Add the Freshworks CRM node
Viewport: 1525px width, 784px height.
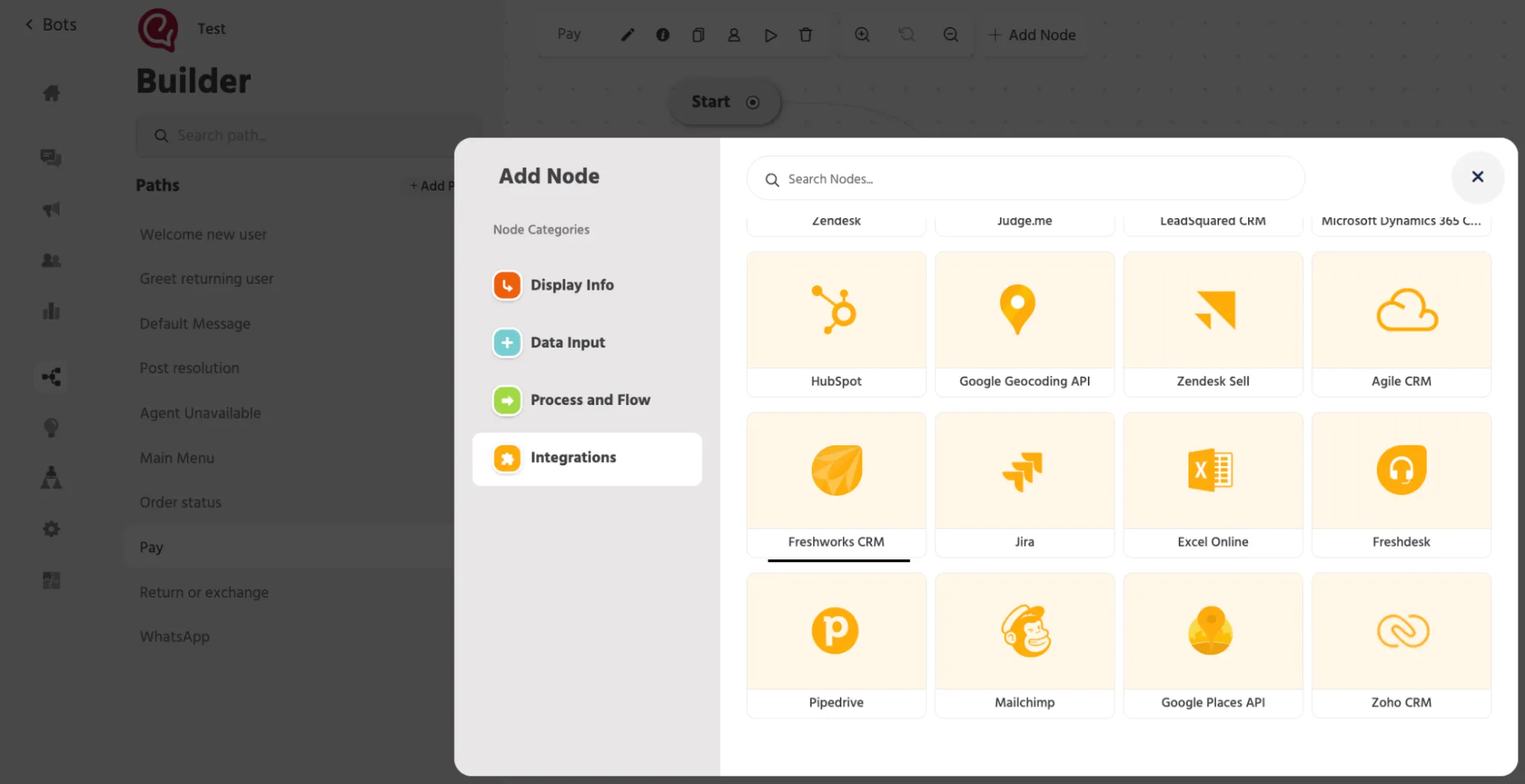click(x=836, y=485)
